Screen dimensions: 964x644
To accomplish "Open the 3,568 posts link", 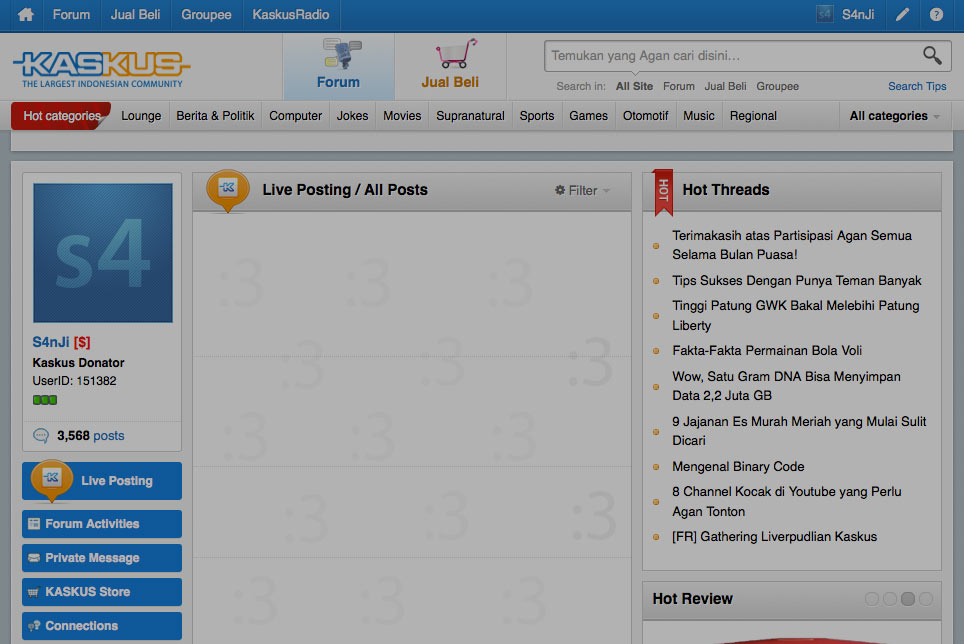I will [90, 436].
